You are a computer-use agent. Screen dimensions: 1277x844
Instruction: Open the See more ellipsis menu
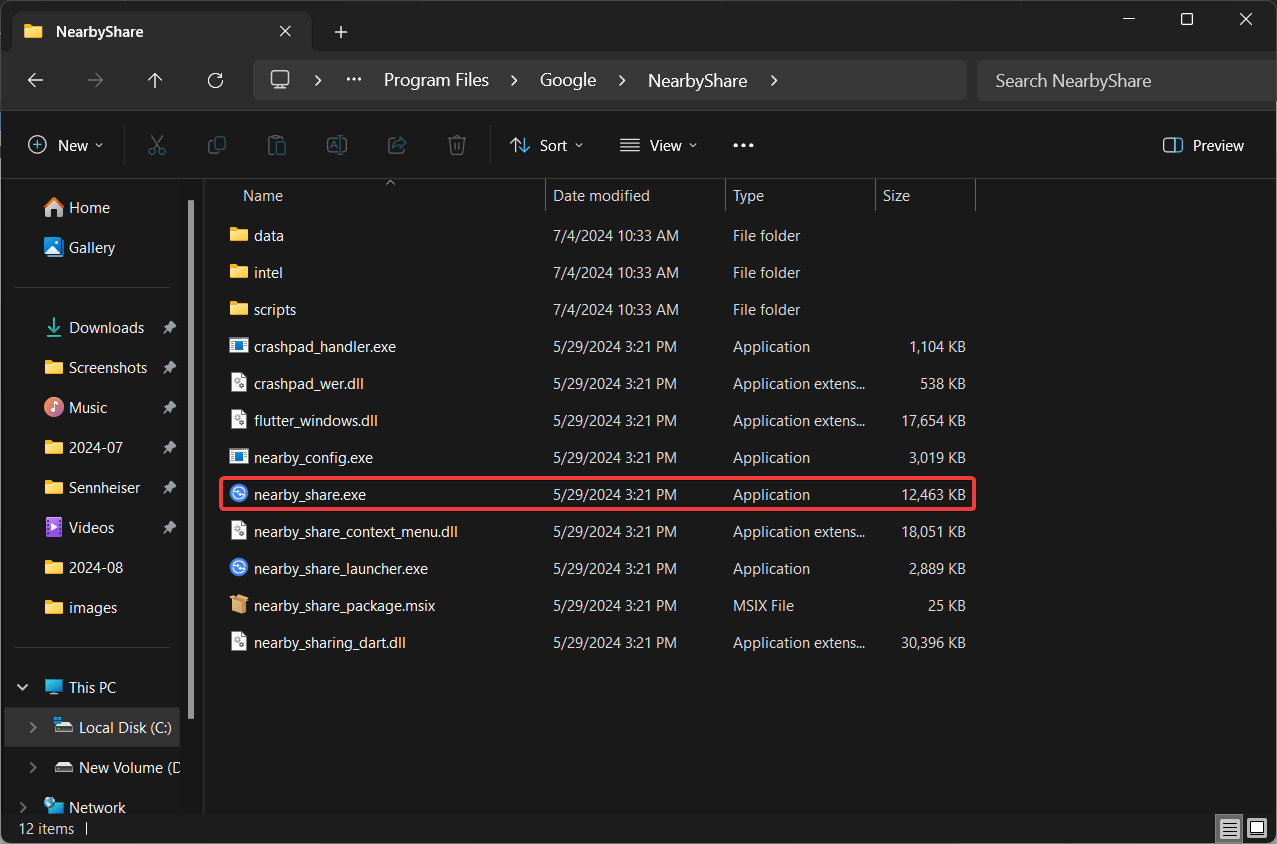pos(743,146)
